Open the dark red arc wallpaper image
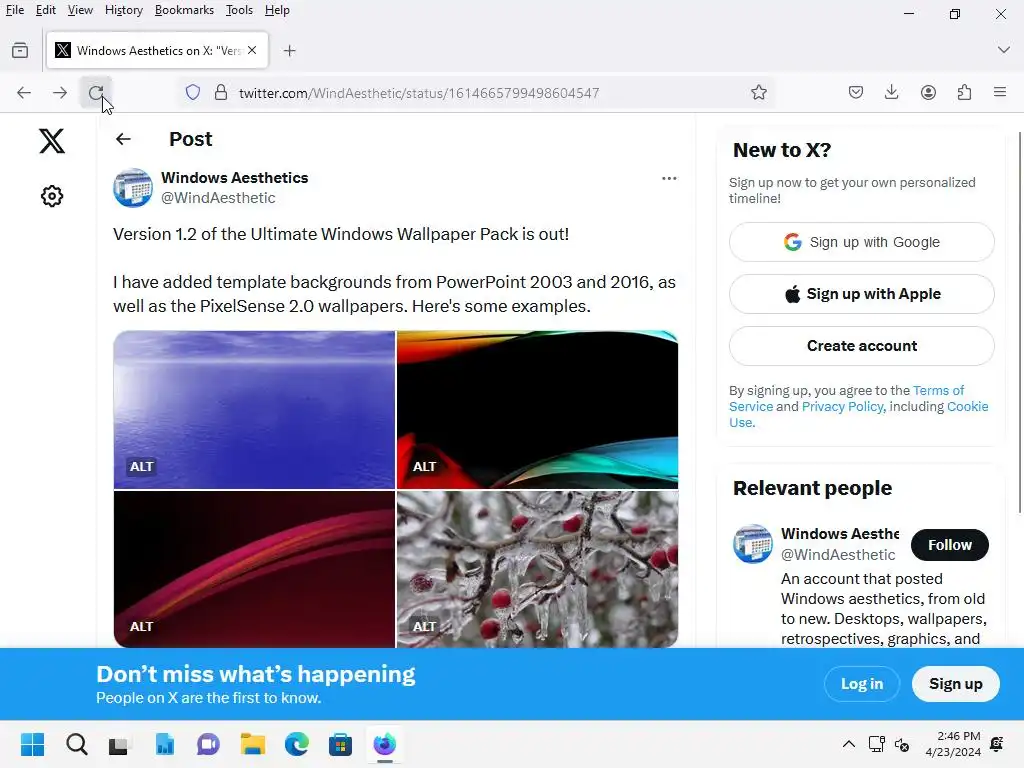Image resolution: width=1024 pixels, height=768 pixels. click(254, 569)
